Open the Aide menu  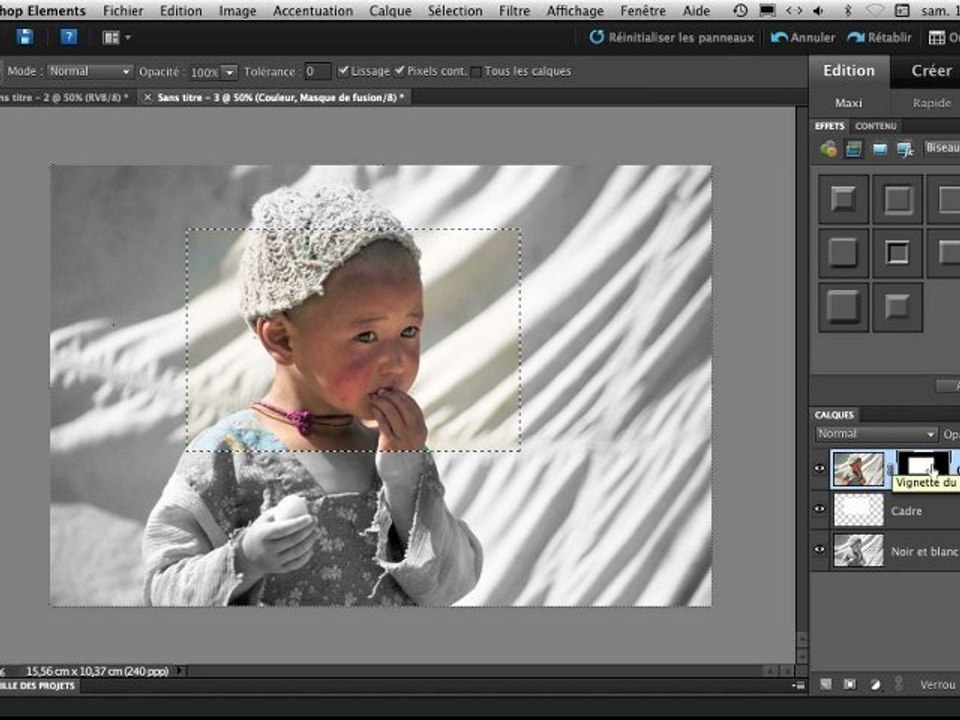[696, 10]
